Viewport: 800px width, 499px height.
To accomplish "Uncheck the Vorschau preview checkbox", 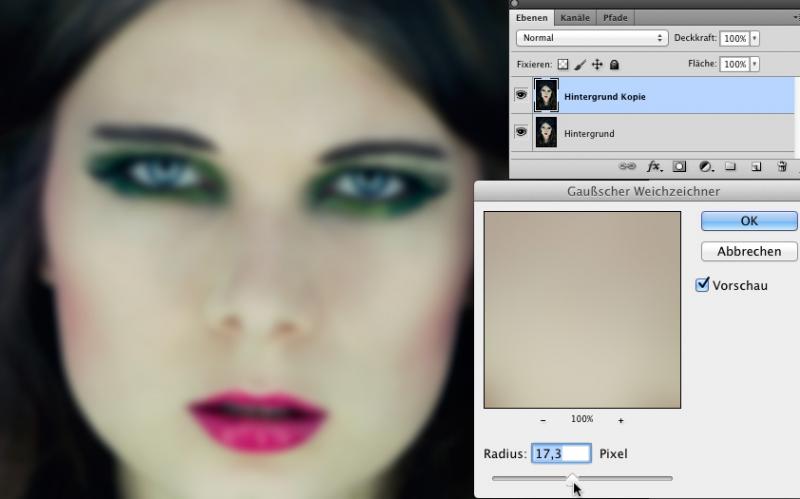I will [x=702, y=285].
